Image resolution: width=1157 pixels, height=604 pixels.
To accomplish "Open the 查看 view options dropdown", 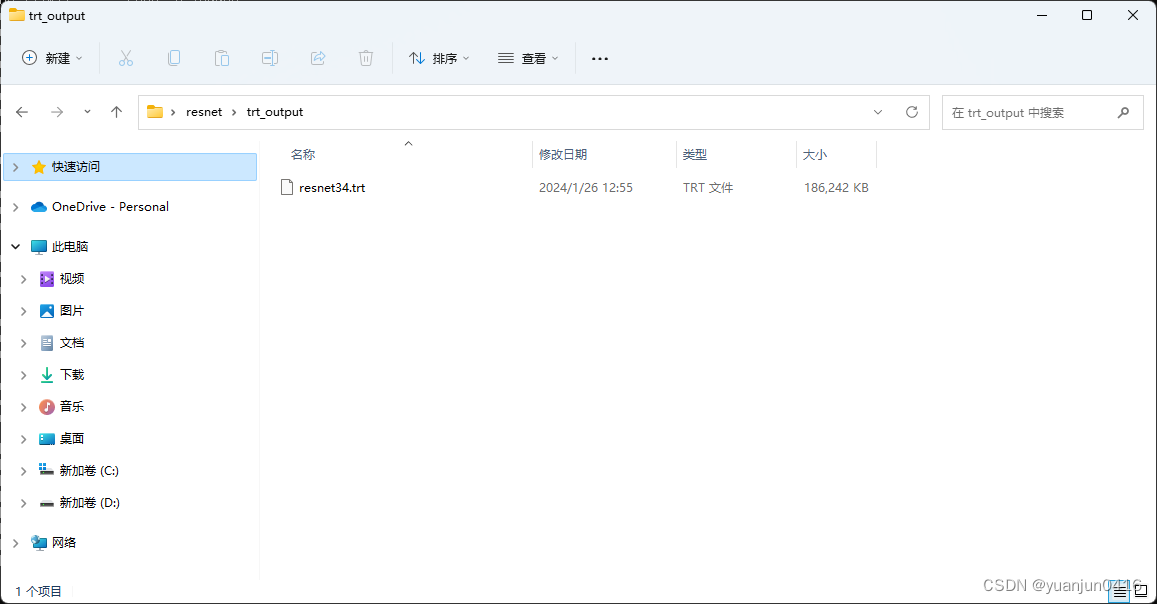I will pos(528,58).
